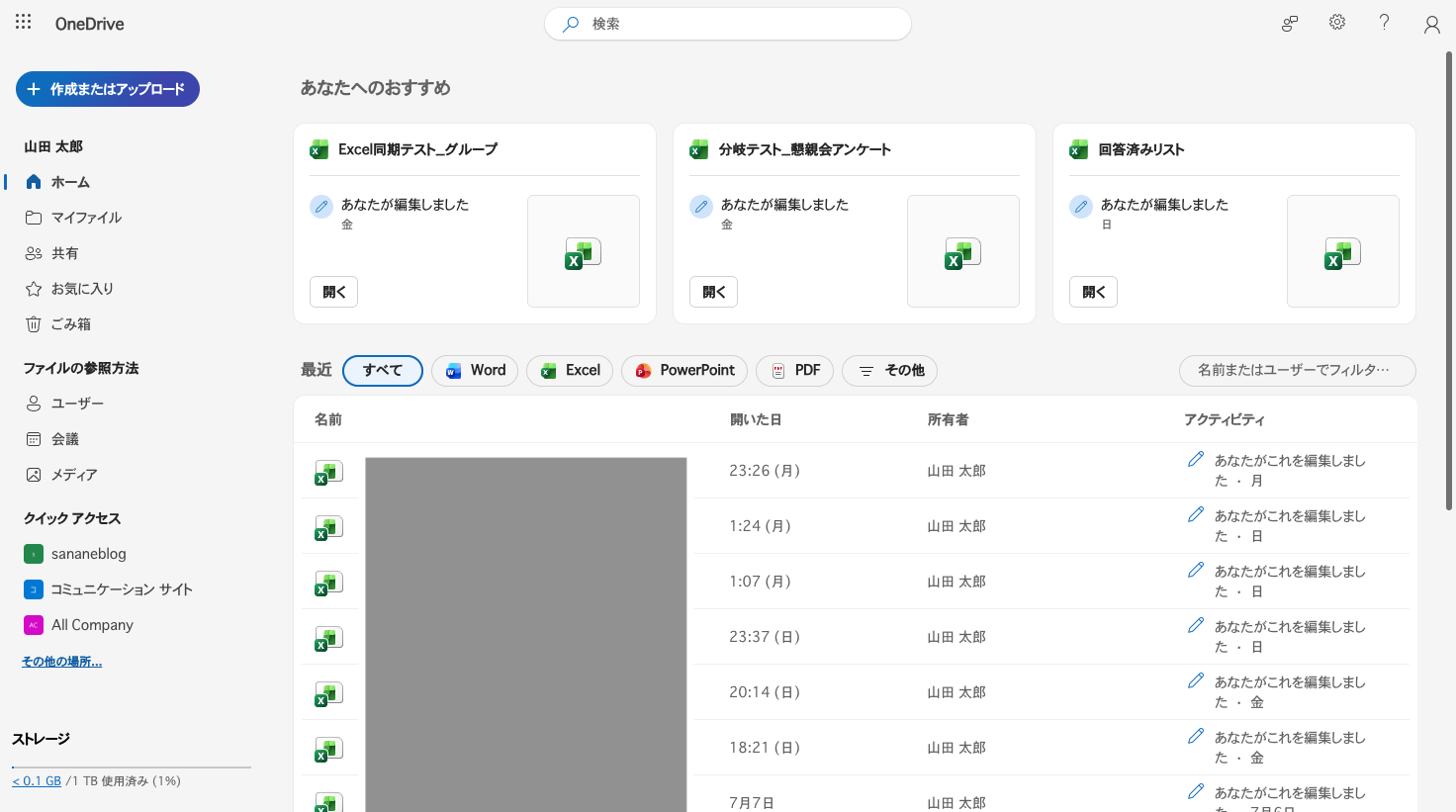Click the people feedback icon in header
The image size is (1456, 812).
click(1290, 24)
